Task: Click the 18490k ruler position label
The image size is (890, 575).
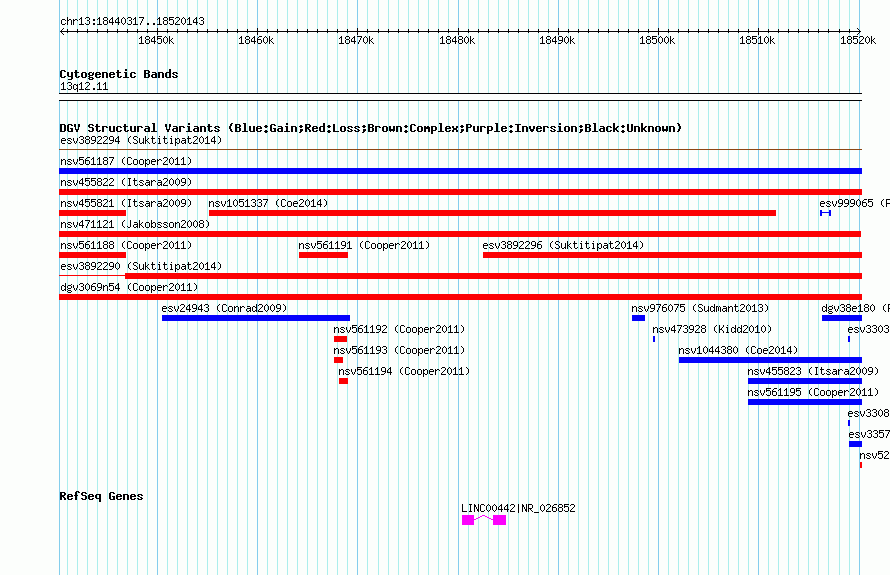Action: [557, 40]
